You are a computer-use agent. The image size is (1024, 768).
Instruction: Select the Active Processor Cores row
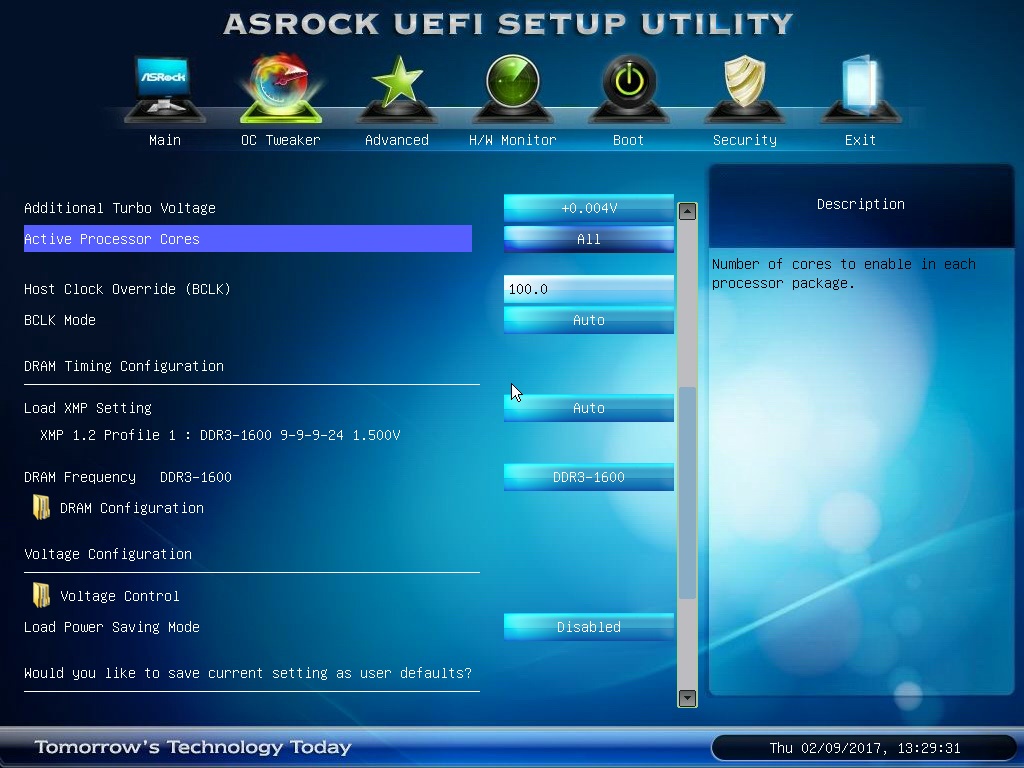pos(248,239)
